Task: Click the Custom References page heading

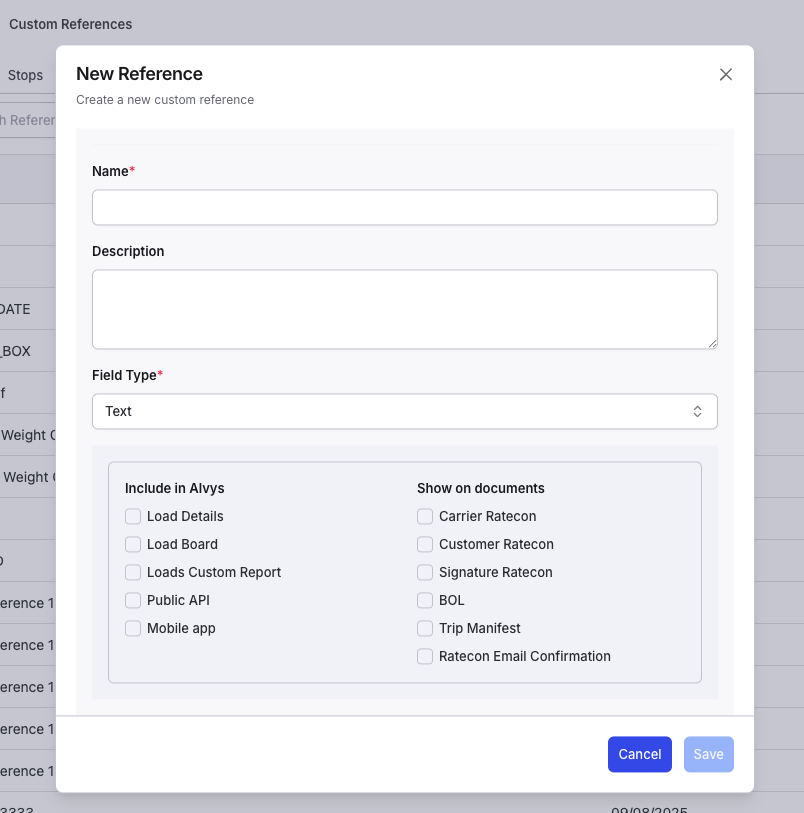Action: tap(70, 24)
